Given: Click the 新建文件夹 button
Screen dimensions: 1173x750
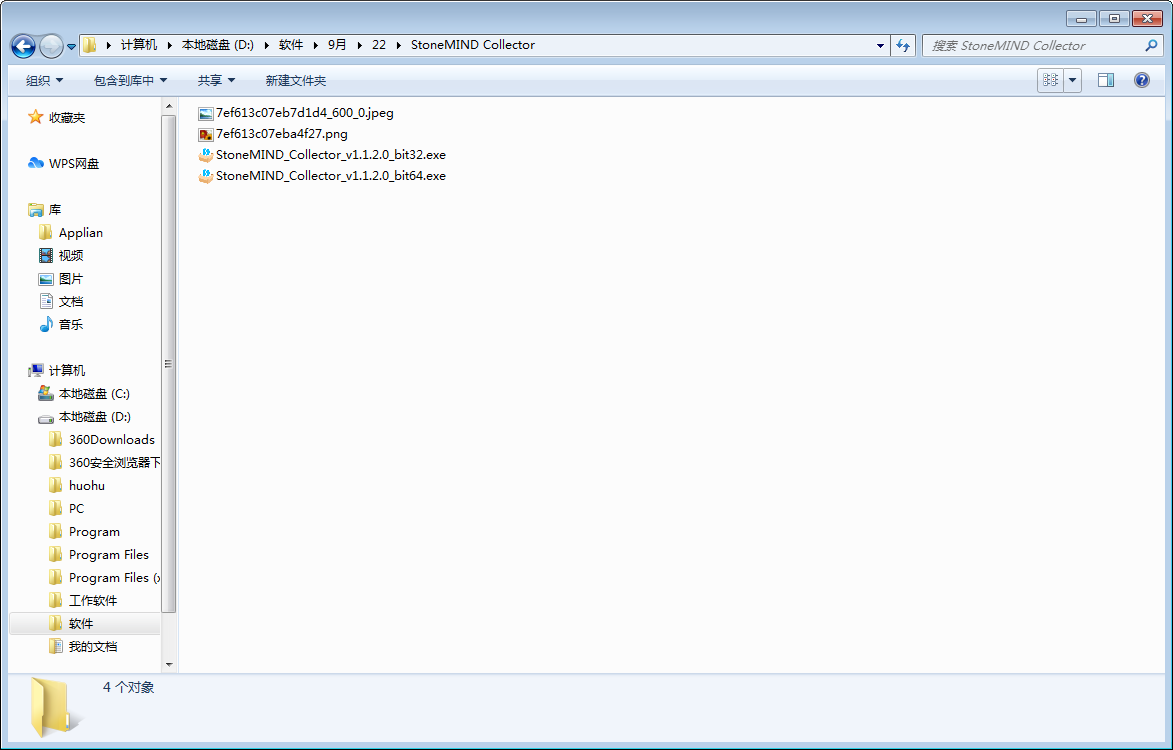Looking at the screenshot, I should pos(295,80).
